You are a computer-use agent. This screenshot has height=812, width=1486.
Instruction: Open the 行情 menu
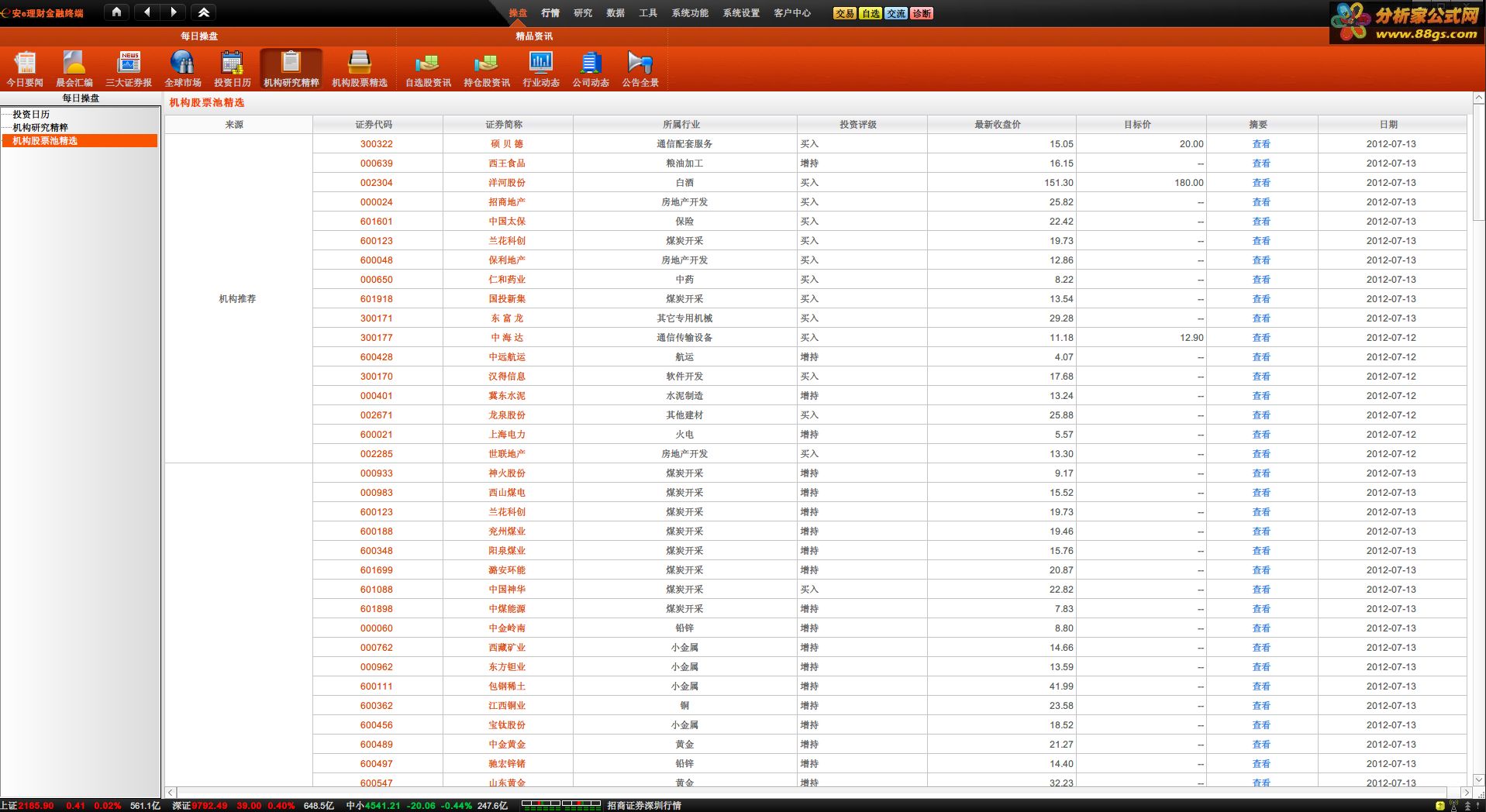550,13
